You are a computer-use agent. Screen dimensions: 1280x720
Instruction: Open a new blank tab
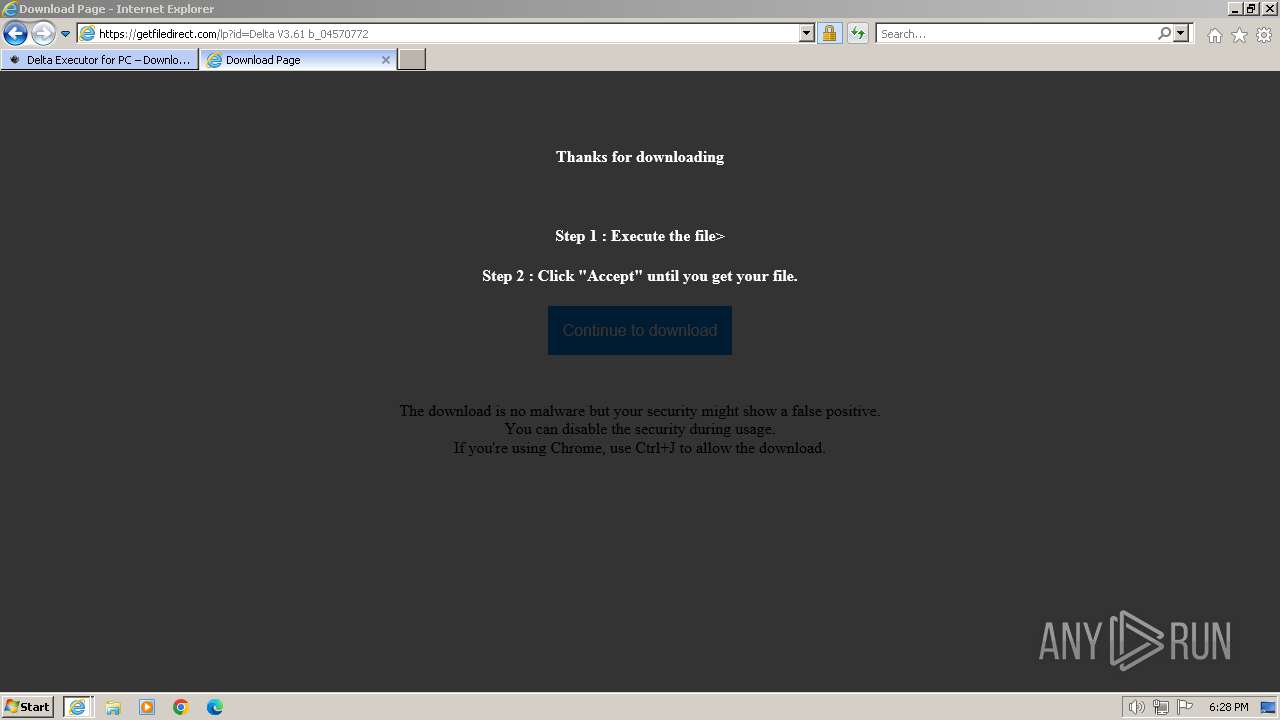[x=412, y=60]
